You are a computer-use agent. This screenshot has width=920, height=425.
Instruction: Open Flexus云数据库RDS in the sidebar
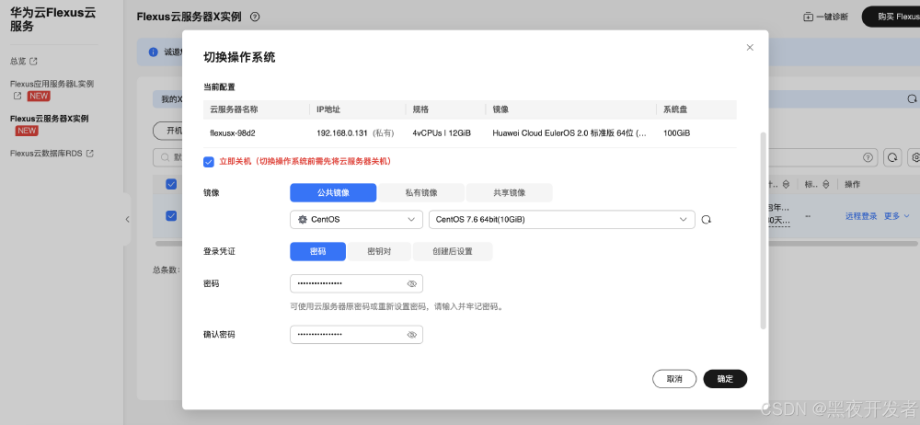pyautogui.click(x=46, y=153)
